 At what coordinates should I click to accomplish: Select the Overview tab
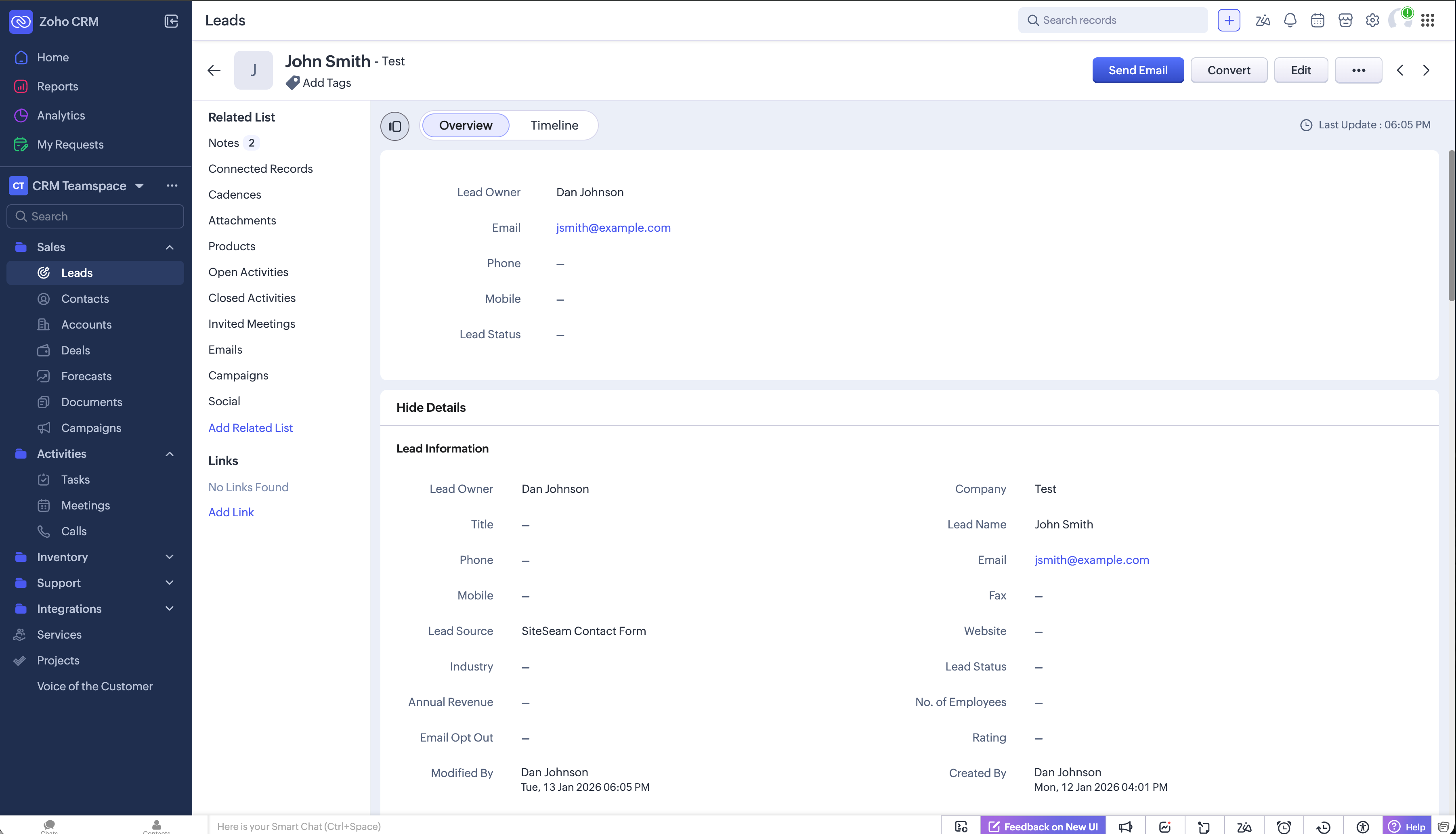click(466, 126)
